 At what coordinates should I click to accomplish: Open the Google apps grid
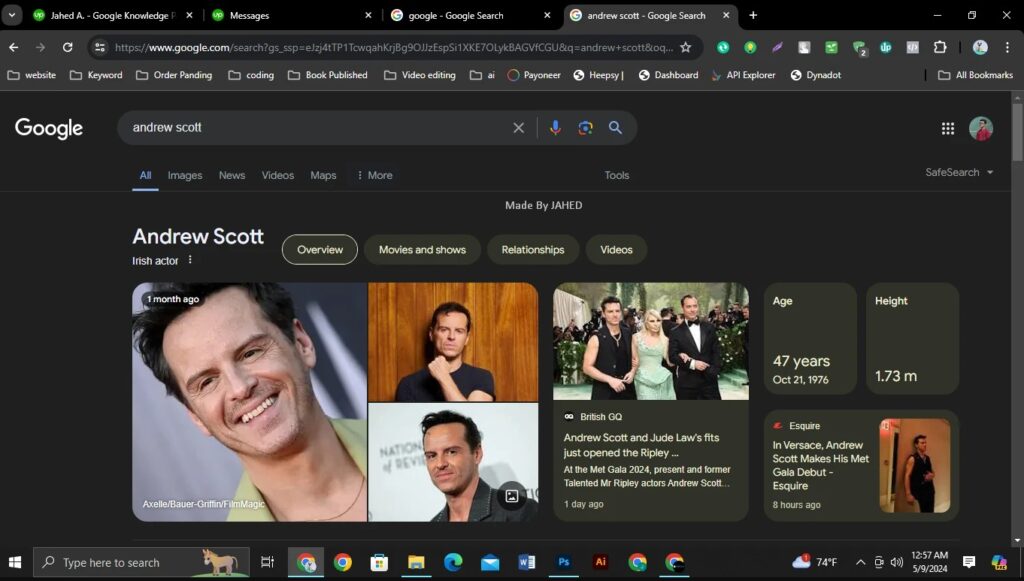coord(948,129)
